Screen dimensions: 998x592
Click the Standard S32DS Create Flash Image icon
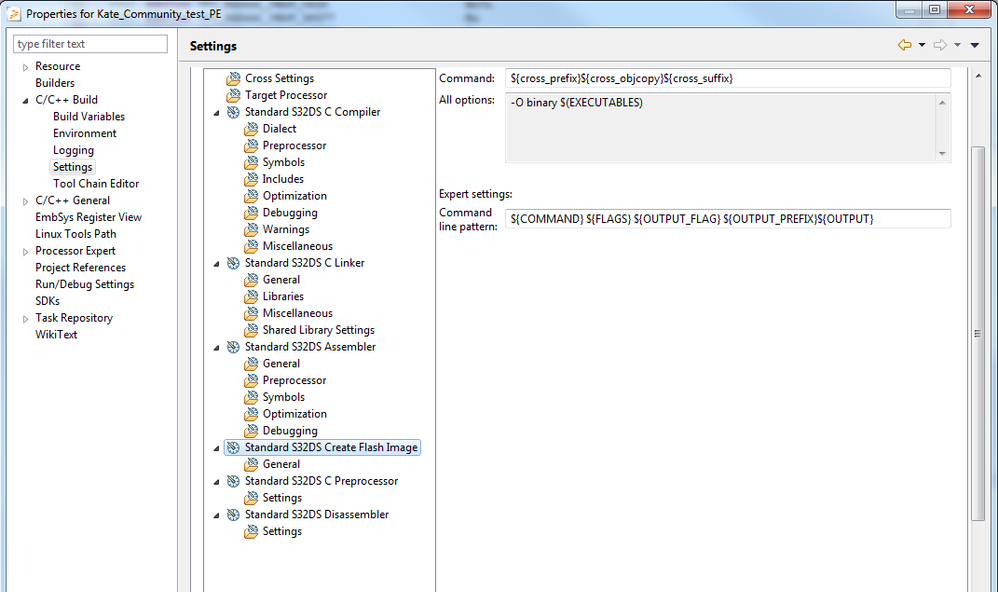(x=234, y=448)
